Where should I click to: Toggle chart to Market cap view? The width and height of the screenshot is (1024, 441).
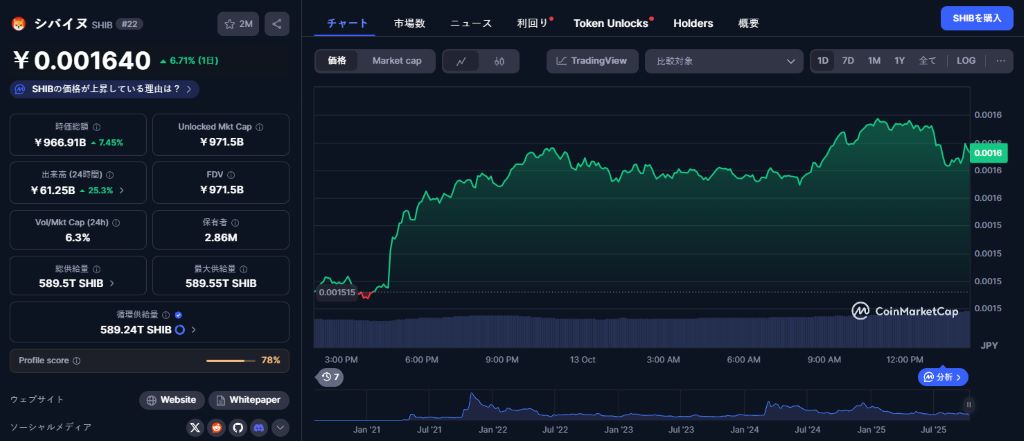[x=396, y=61]
